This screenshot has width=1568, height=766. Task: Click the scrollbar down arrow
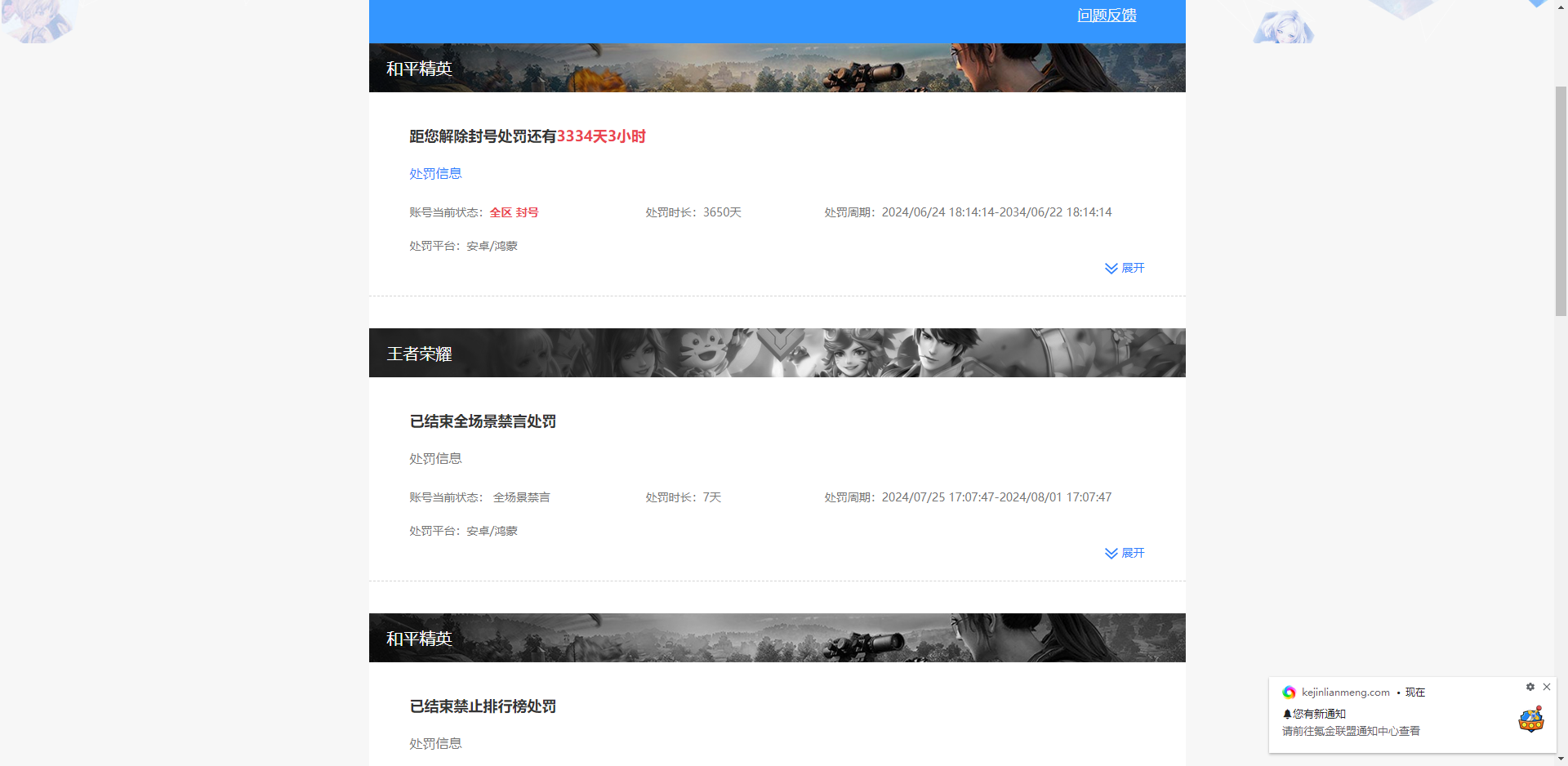click(x=1561, y=759)
